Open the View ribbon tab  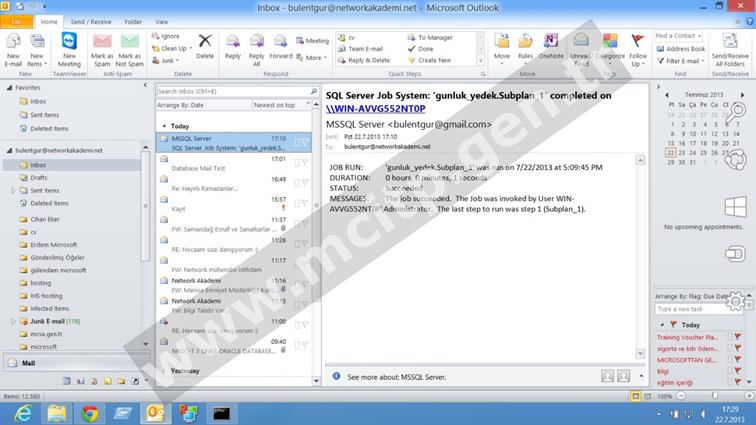click(x=162, y=22)
